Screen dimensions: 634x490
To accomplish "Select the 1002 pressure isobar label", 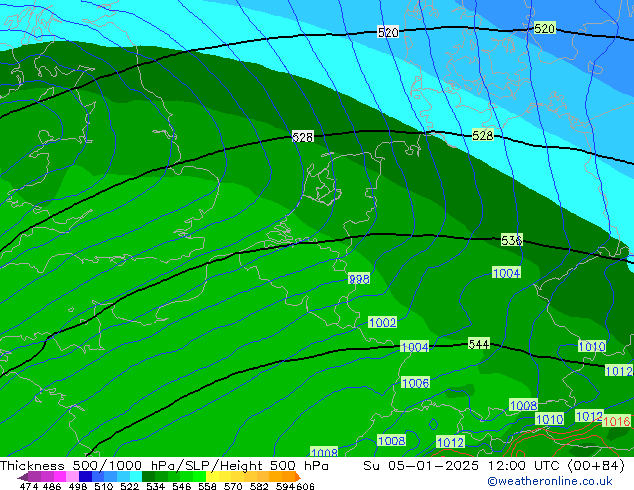I will [383, 322].
